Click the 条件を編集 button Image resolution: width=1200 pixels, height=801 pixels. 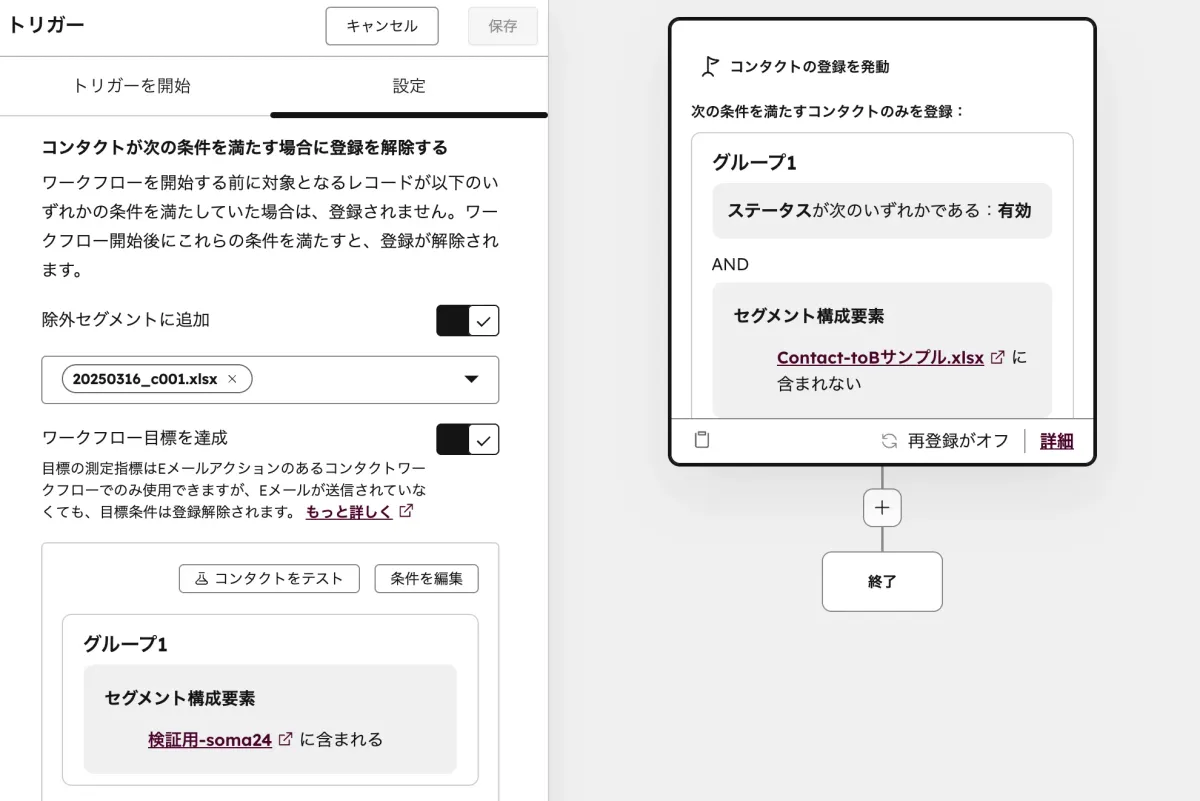pos(426,578)
